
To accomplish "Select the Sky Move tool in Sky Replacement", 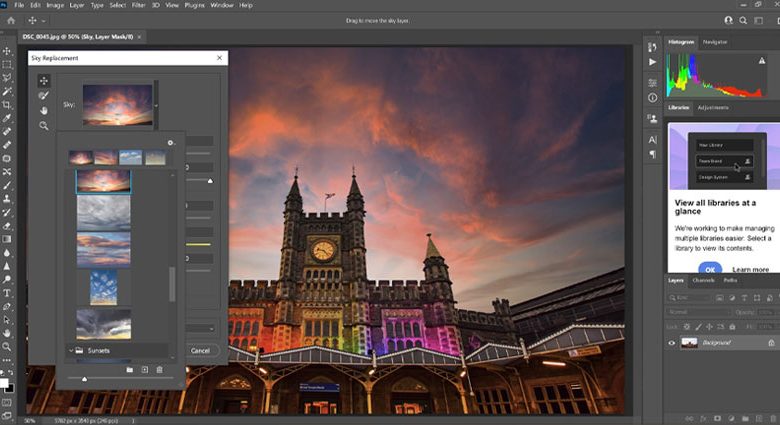I will point(44,81).
